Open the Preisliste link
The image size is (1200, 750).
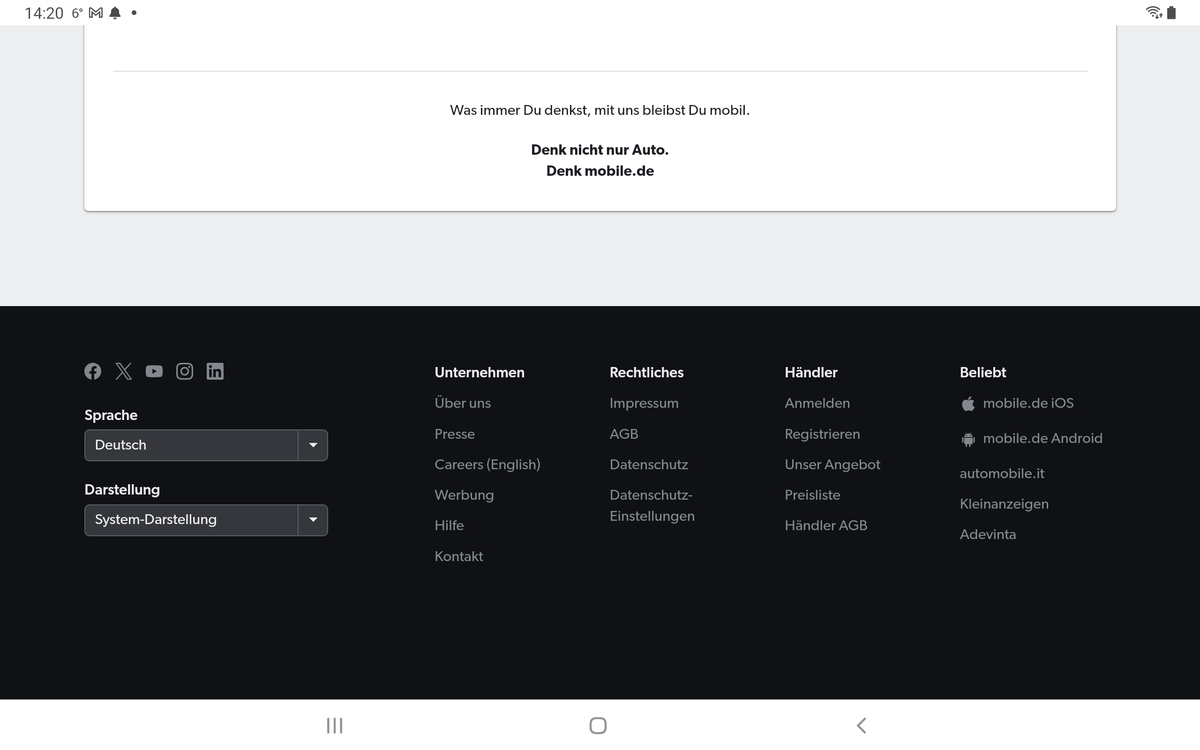coord(812,495)
